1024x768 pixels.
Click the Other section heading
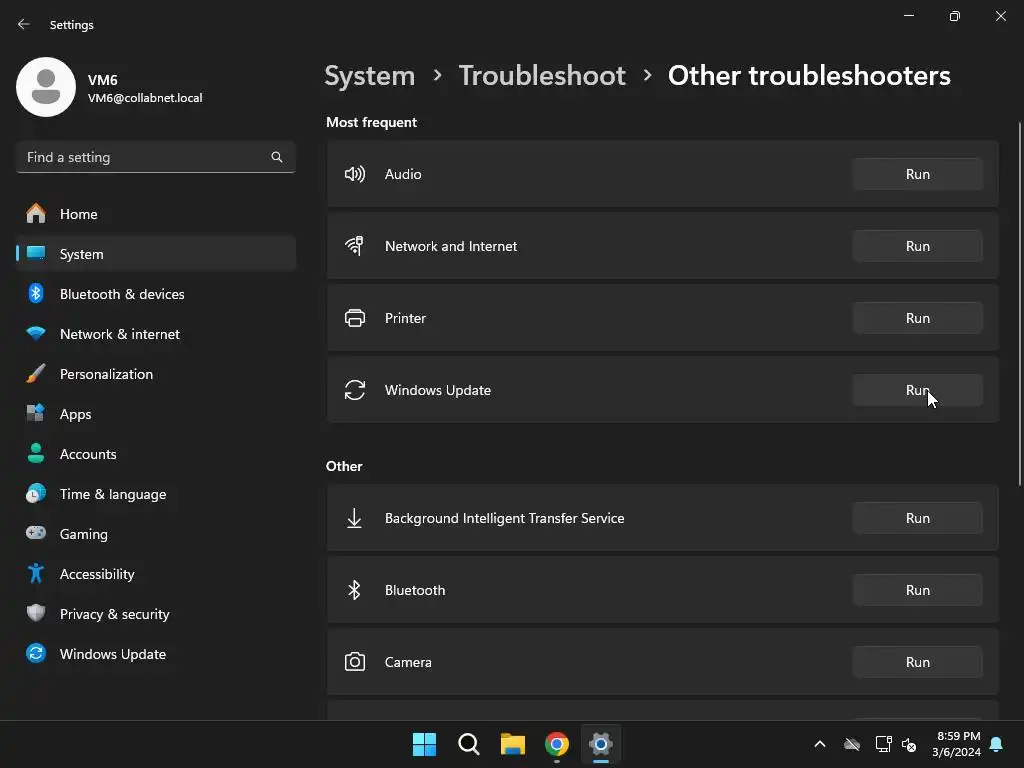tap(344, 466)
